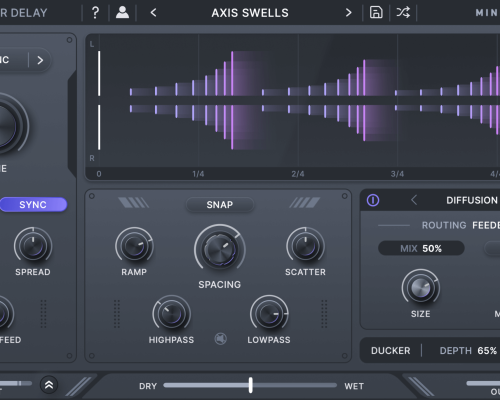This screenshot has width=500, height=400.
Task: Click the HIGHPASS knob
Action: tap(171, 314)
